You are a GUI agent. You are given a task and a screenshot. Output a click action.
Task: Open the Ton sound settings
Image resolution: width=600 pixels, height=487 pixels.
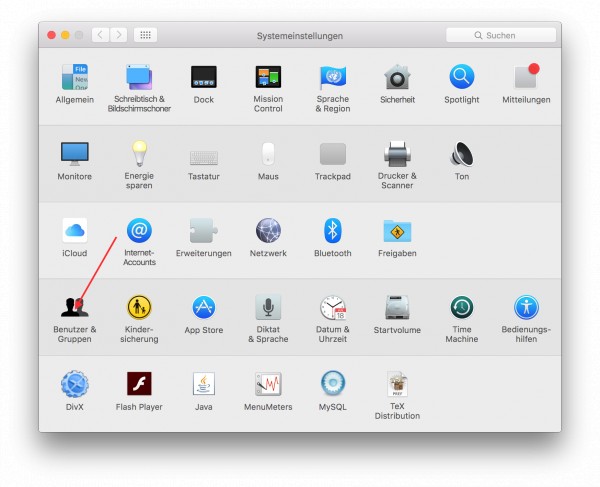462,154
